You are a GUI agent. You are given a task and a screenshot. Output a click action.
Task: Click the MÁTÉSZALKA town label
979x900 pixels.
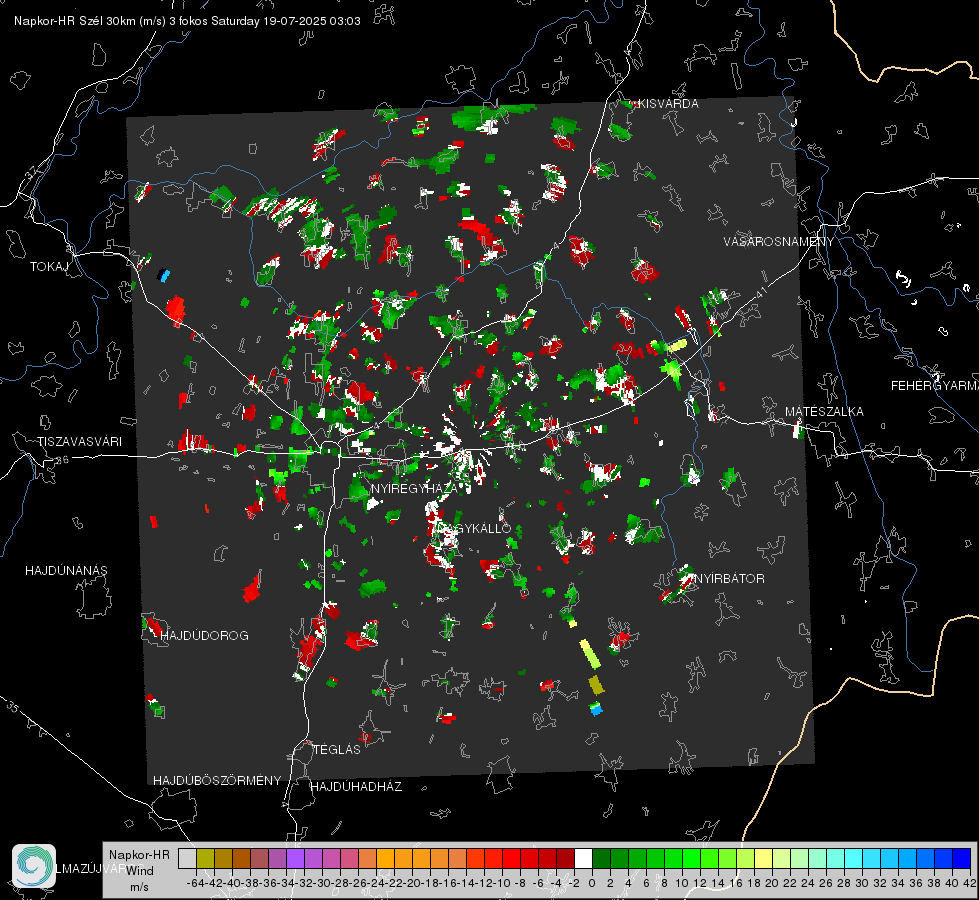[x=824, y=412]
